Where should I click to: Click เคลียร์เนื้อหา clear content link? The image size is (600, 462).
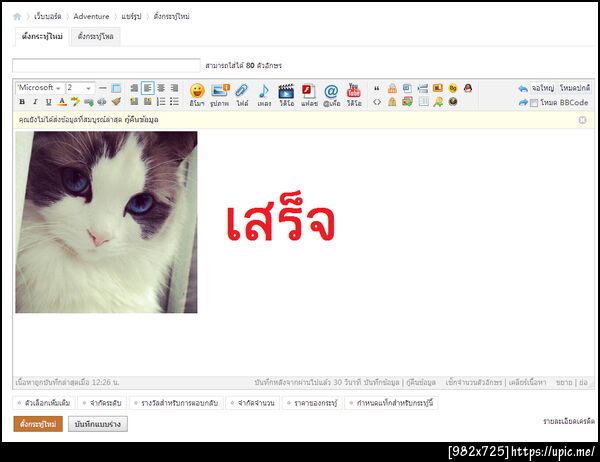(x=527, y=382)
